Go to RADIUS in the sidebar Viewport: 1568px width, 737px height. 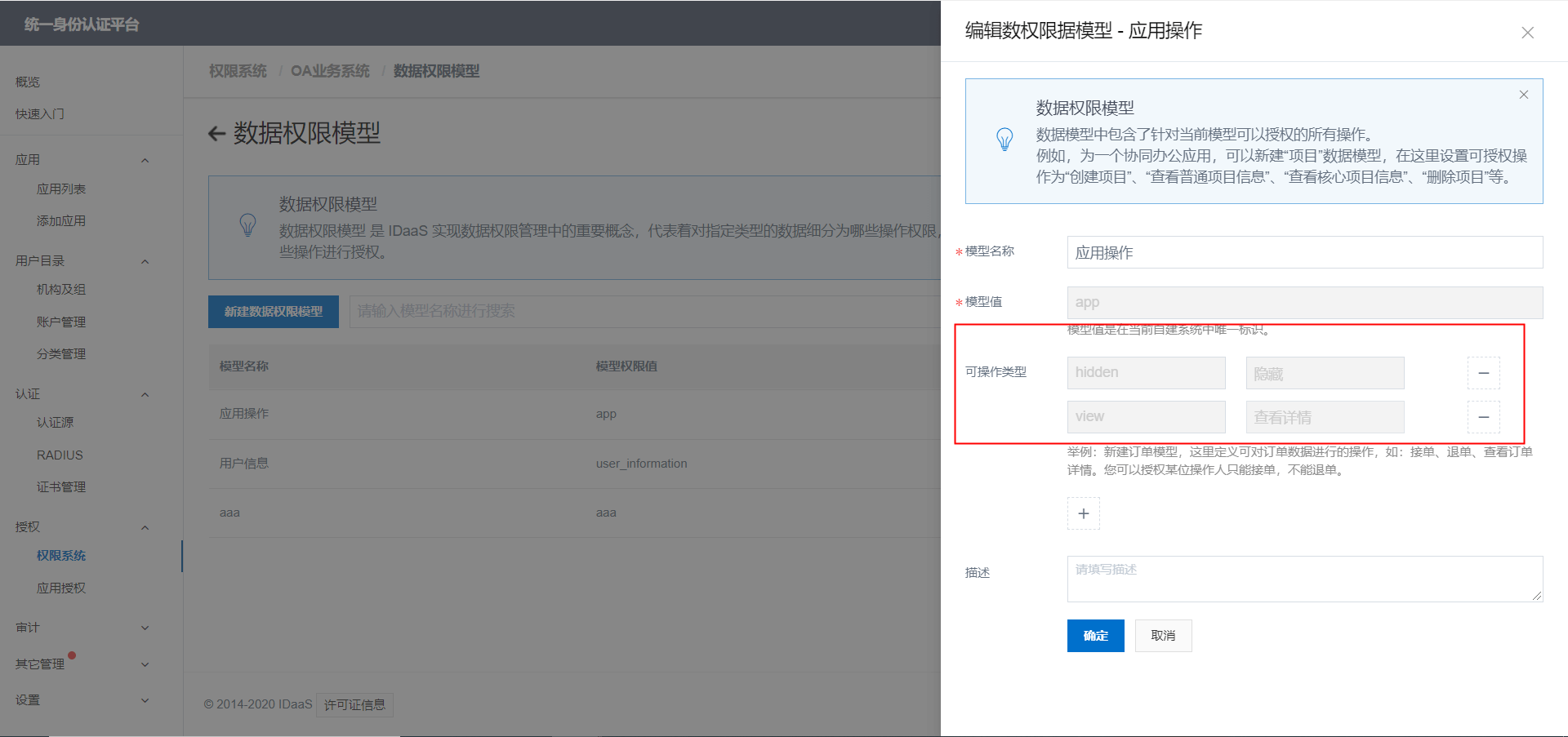[60, 455]
